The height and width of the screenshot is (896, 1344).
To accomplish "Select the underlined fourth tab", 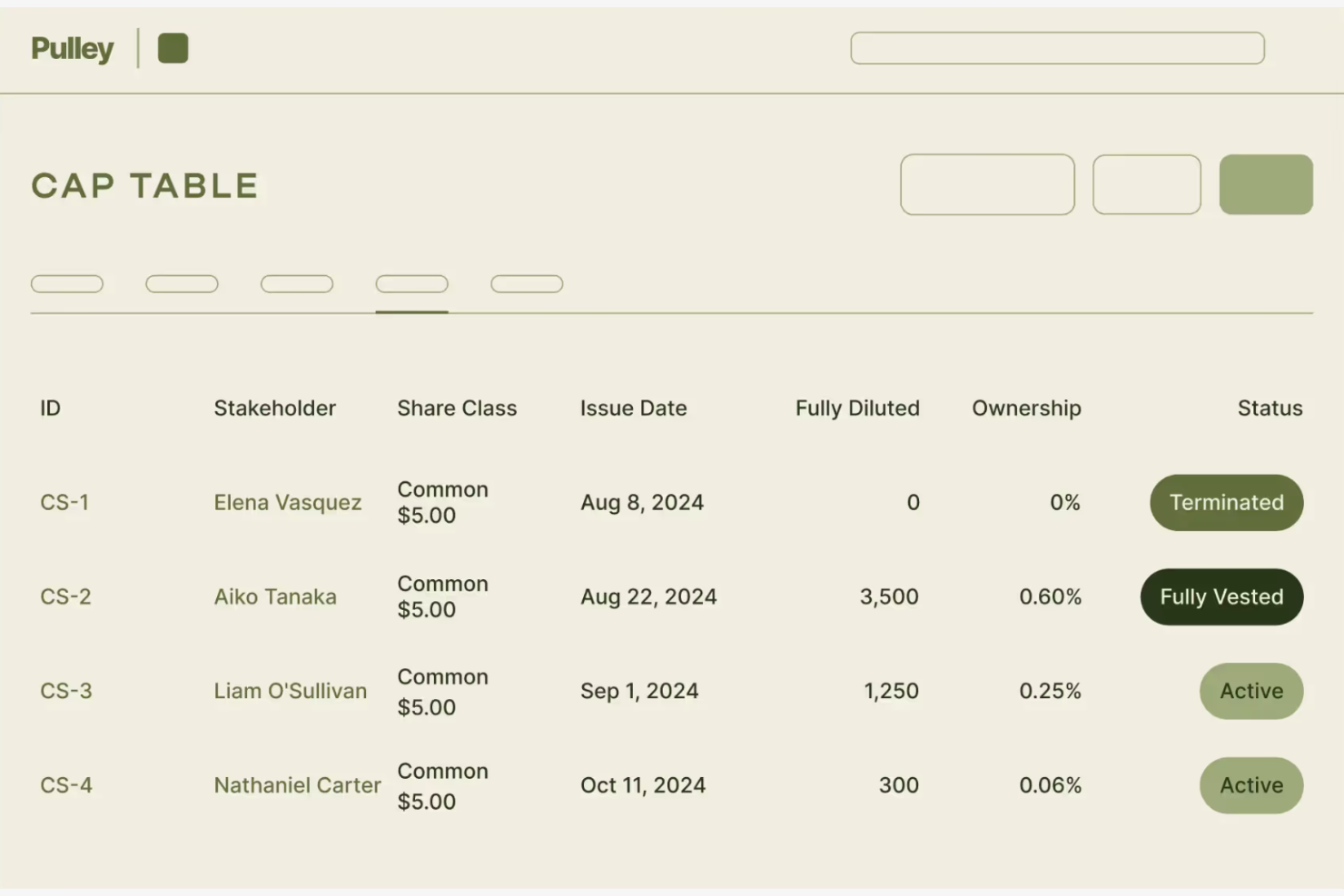I will 411,284.
